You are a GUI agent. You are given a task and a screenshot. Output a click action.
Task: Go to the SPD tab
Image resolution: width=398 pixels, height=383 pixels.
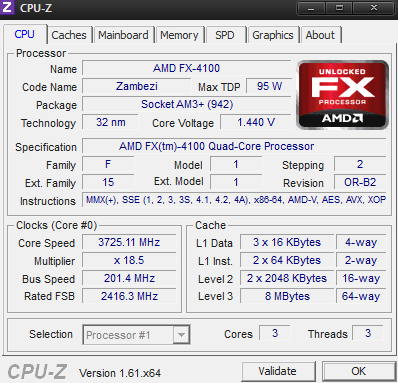pyautogui.click(x=225, y=35)
